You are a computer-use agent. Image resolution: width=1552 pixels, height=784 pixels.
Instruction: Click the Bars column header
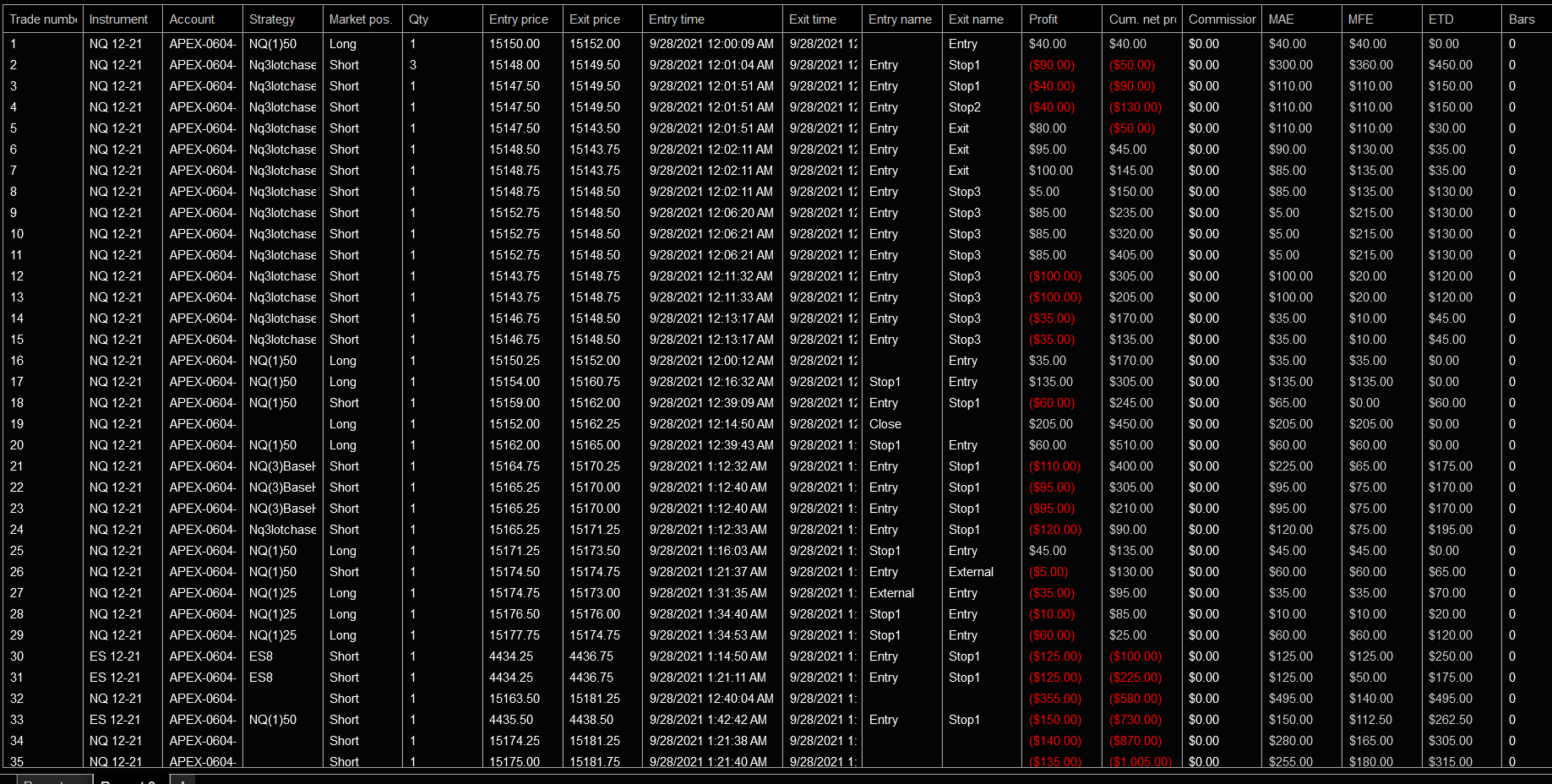1527,19
